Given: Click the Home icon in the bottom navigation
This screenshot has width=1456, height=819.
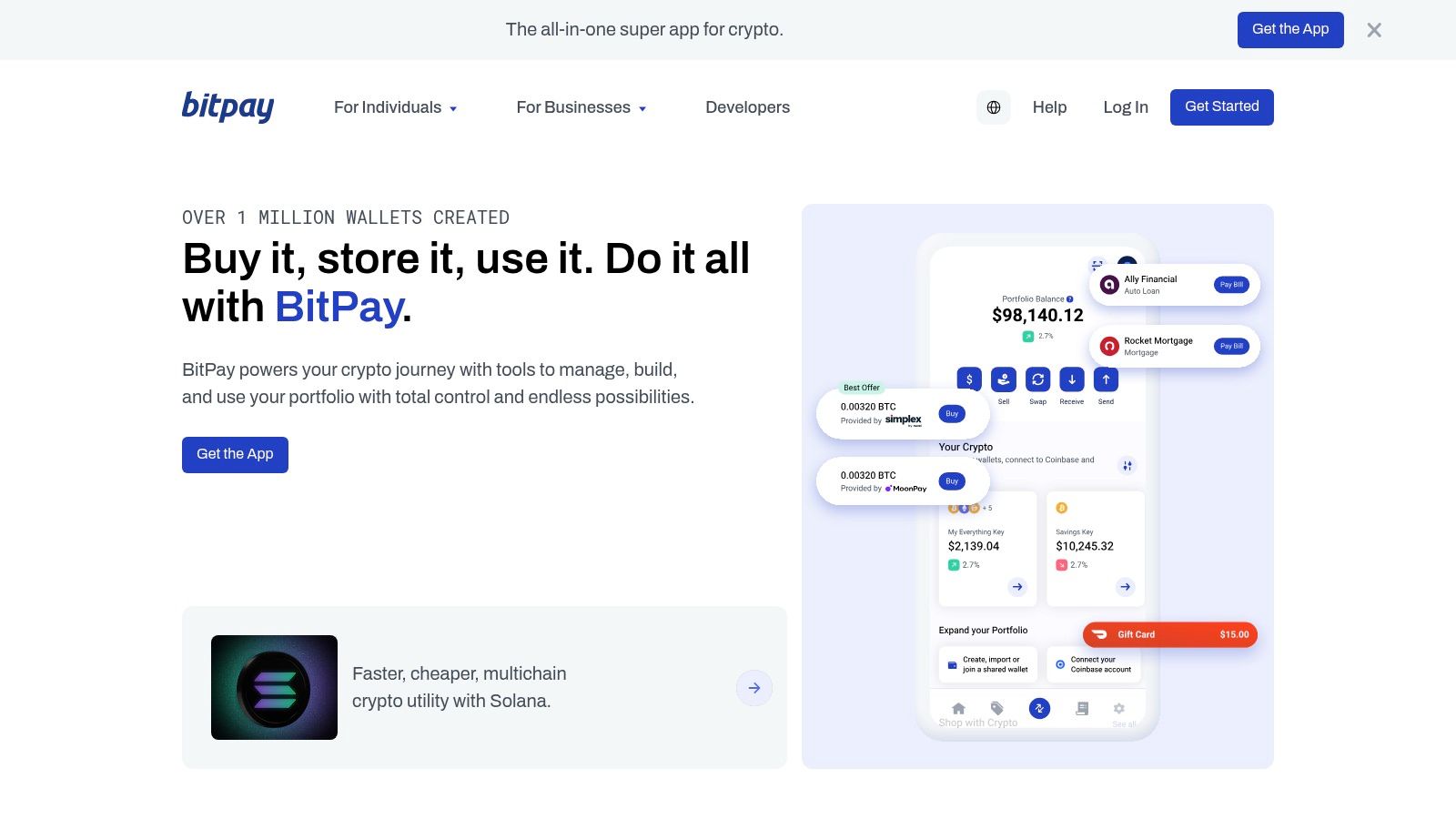Looking at the screenshot, I should pyautogui.click(x=958, y=708).
